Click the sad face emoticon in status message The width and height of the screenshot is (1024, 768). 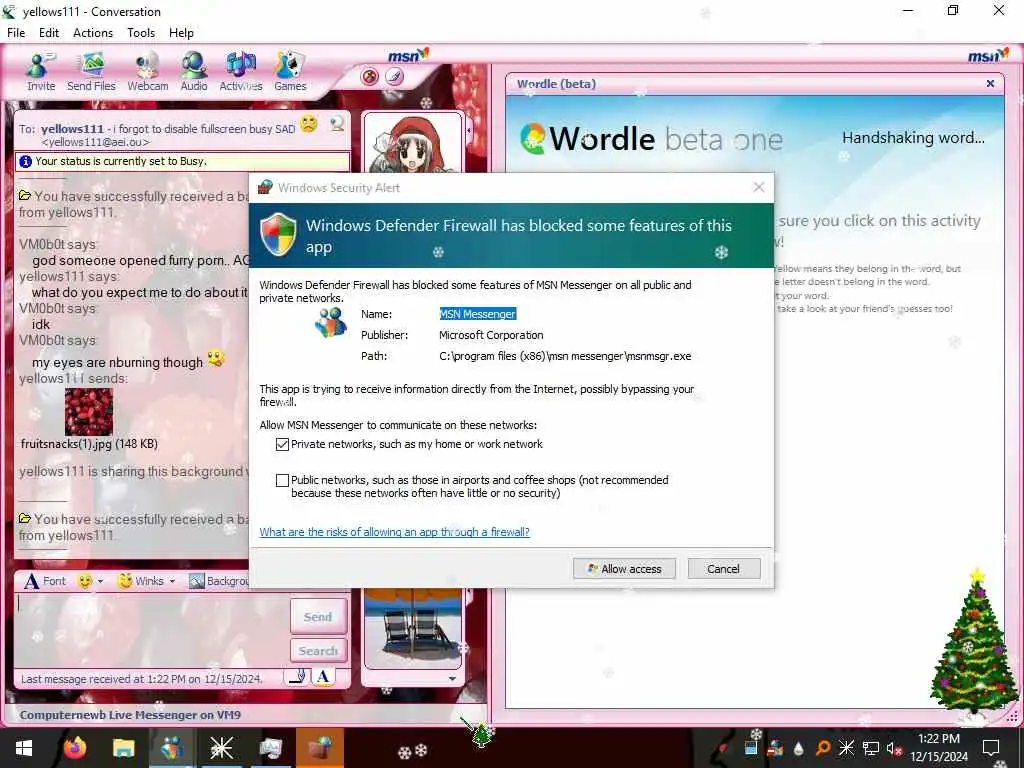click(309, 123)
